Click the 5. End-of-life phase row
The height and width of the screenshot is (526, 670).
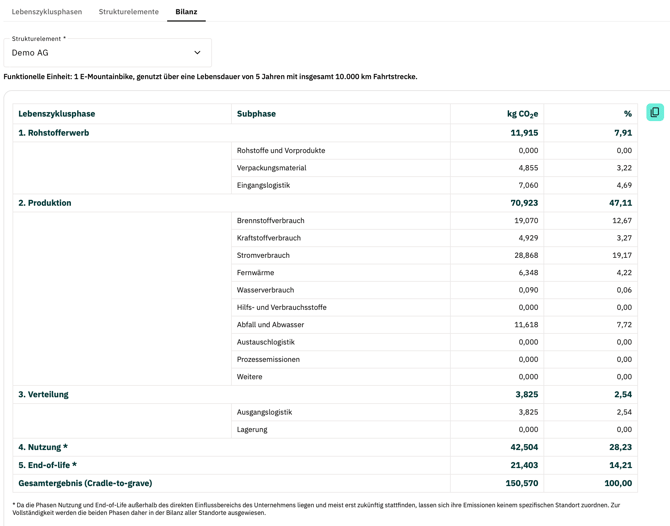48,465
